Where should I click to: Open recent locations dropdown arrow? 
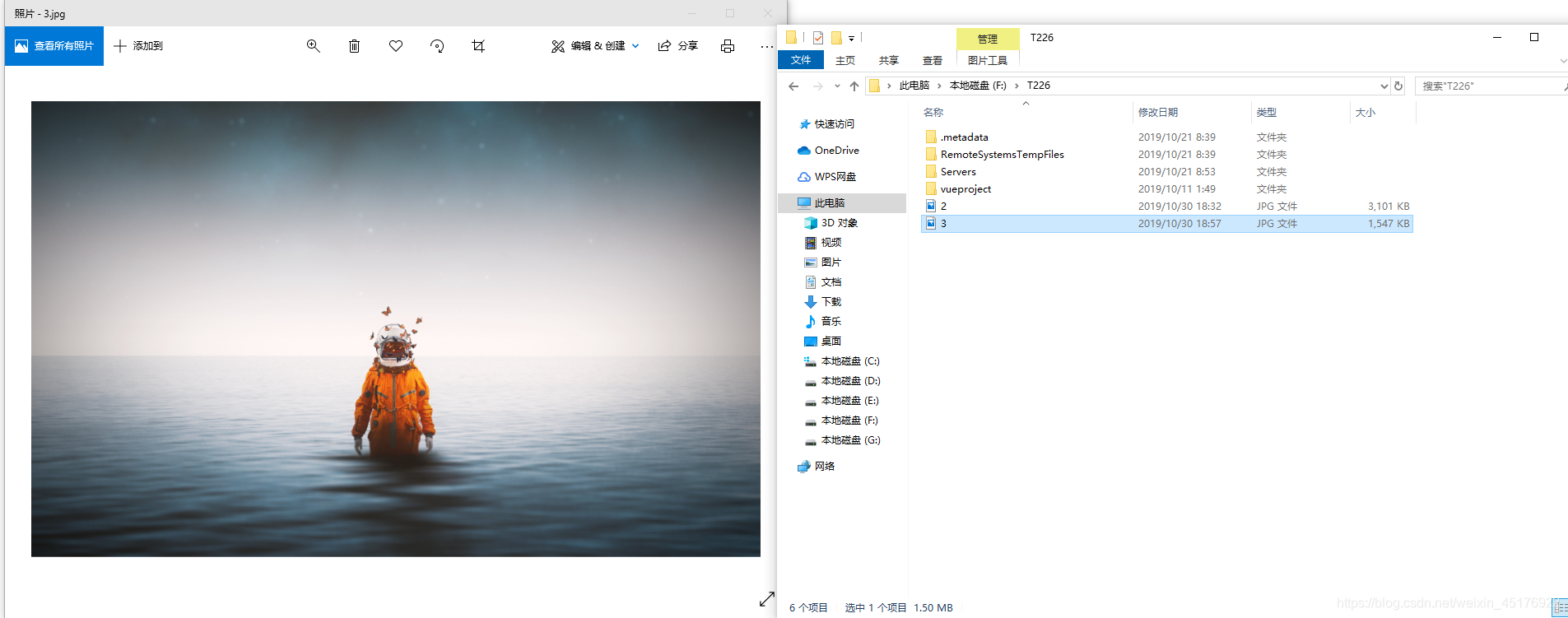click(x=837, y=86)
